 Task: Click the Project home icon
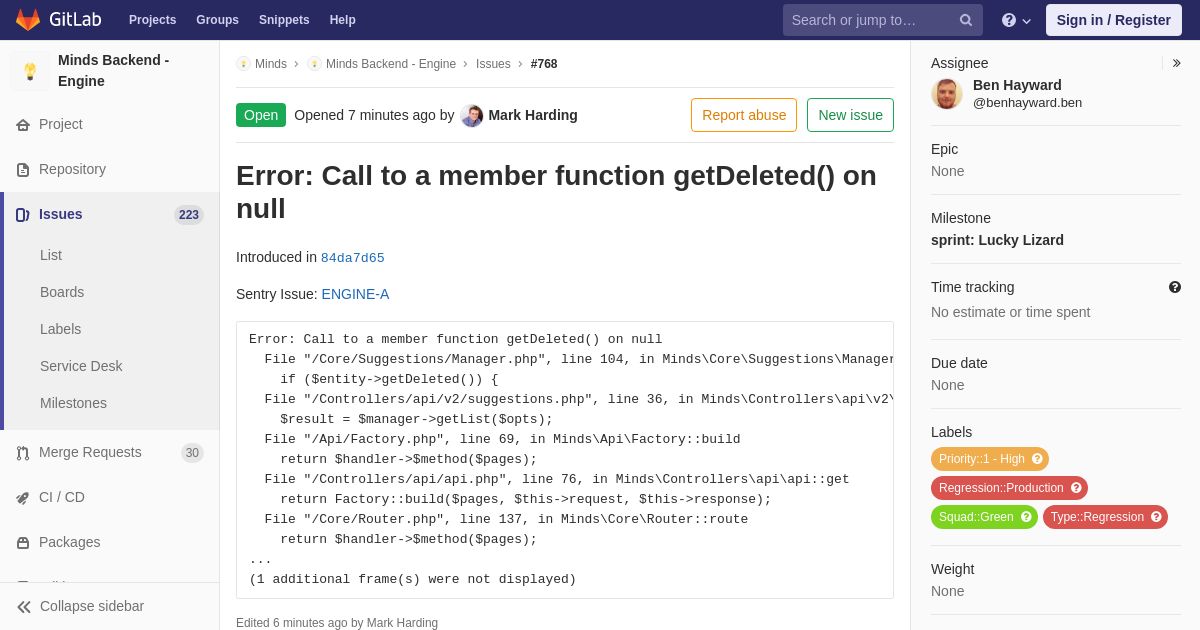pyautogui.click(x=23, y=125)
